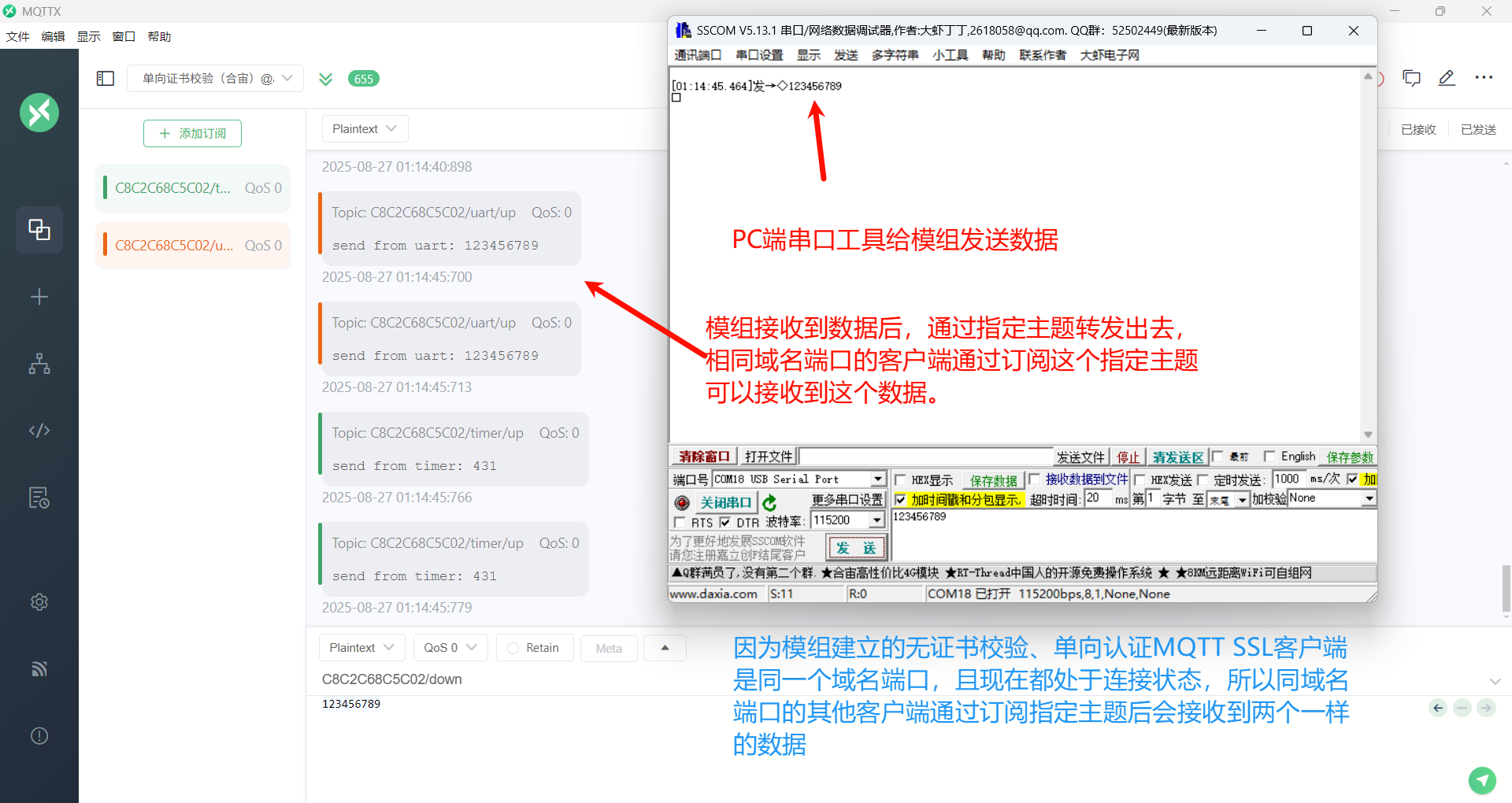This screenshot has height=803, width=1512.
Task: Click the Meta button in the publish bar
Action: (x=609, y=649)
